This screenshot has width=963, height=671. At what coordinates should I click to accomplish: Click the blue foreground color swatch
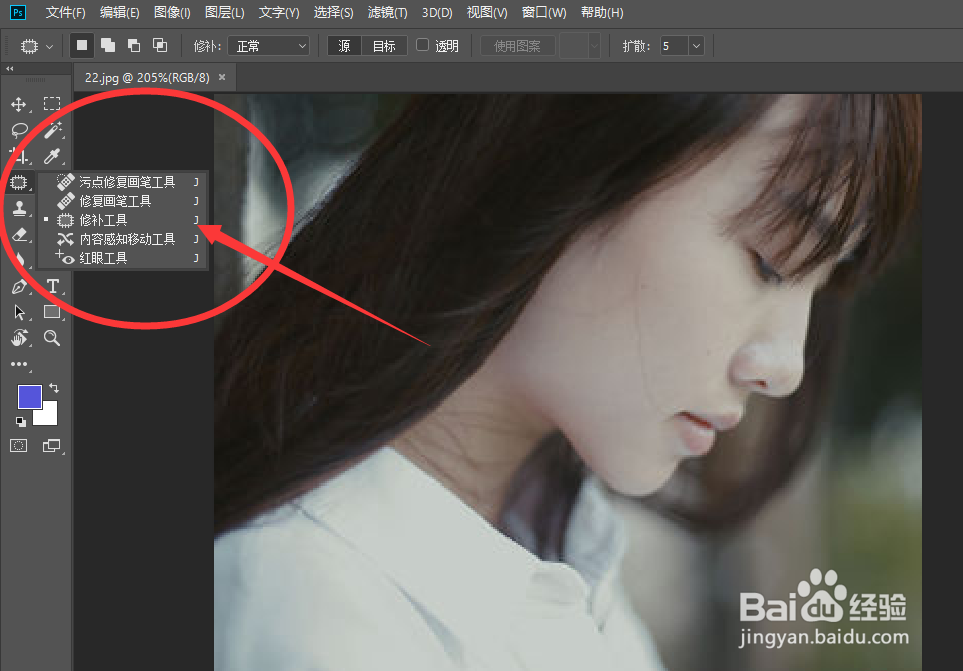(x=29, y=397)
